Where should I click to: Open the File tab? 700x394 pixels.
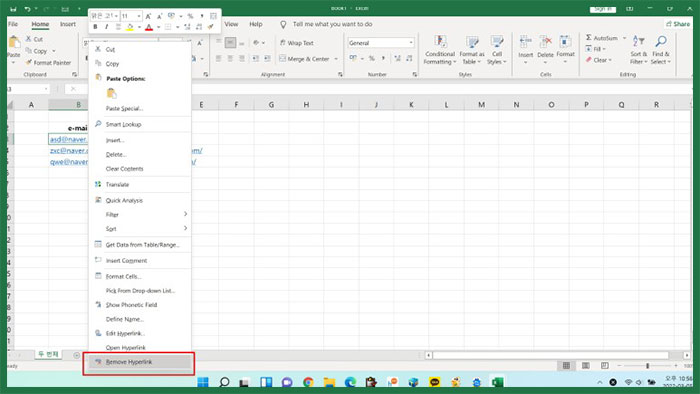[x=13, y=24]
